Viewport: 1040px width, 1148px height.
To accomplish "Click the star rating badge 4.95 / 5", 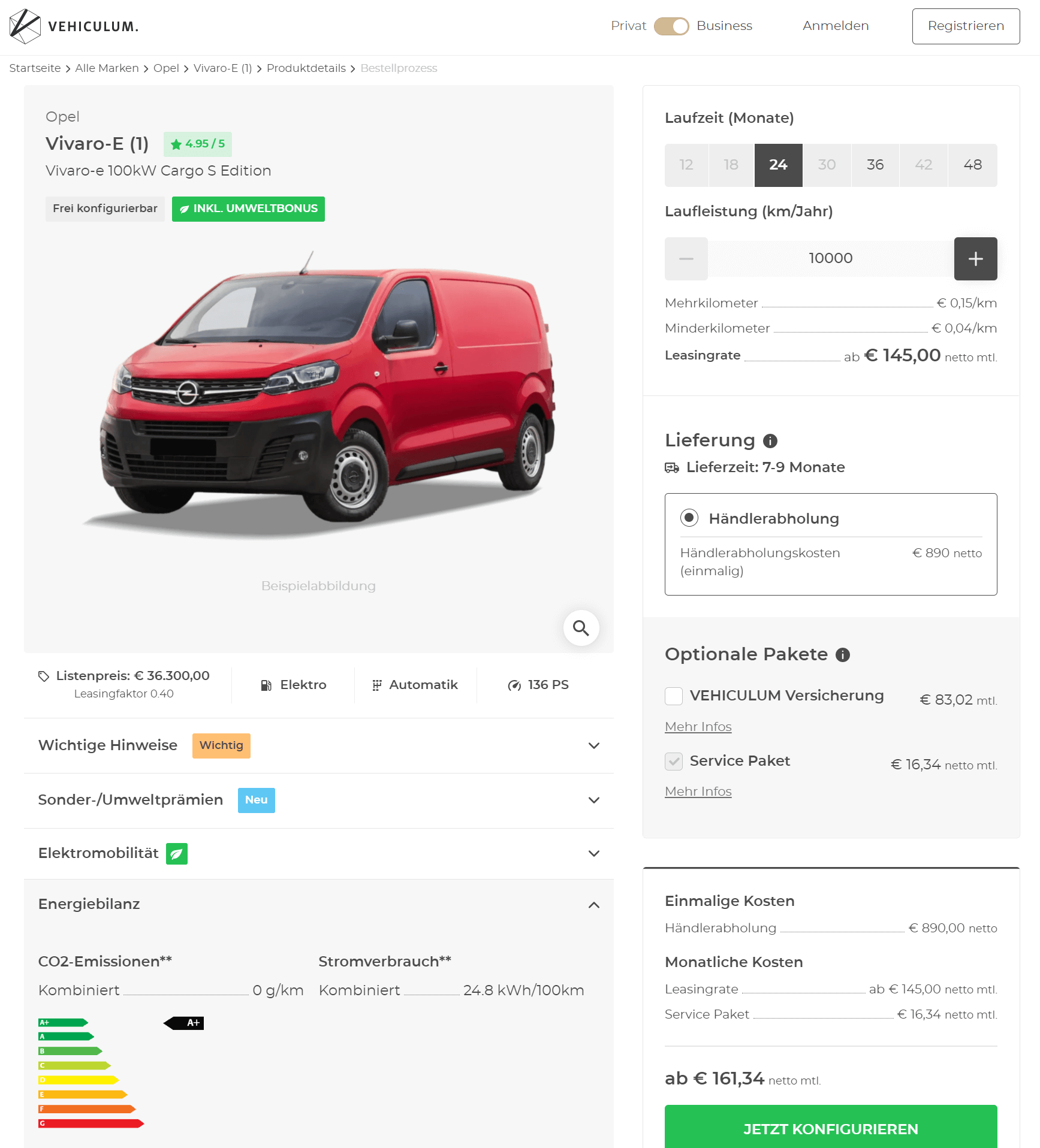I will [x=198, y=144].
